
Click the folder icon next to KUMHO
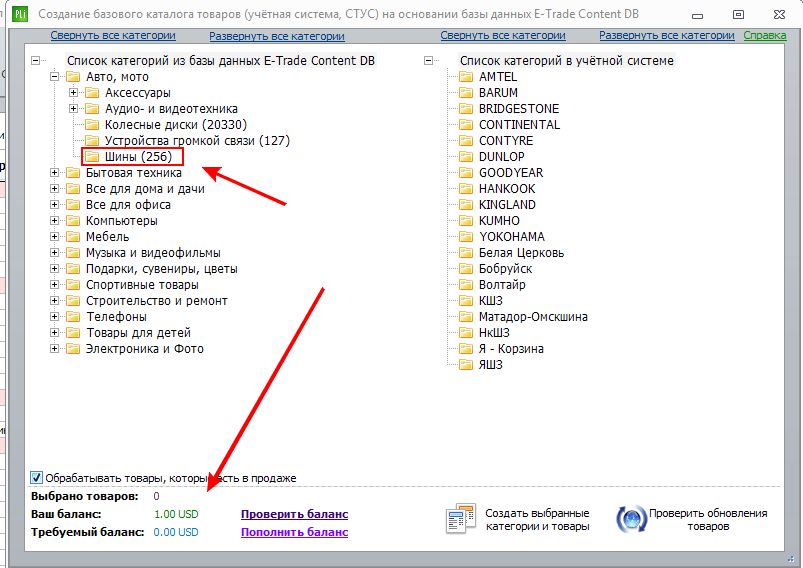click(x=466, y=221)
